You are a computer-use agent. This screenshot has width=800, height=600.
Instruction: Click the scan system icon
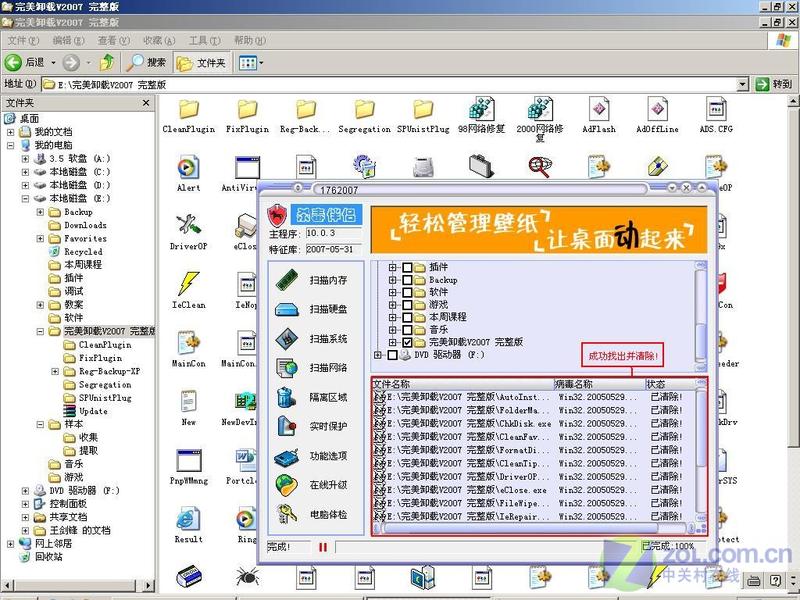click(x=287, y=339)
